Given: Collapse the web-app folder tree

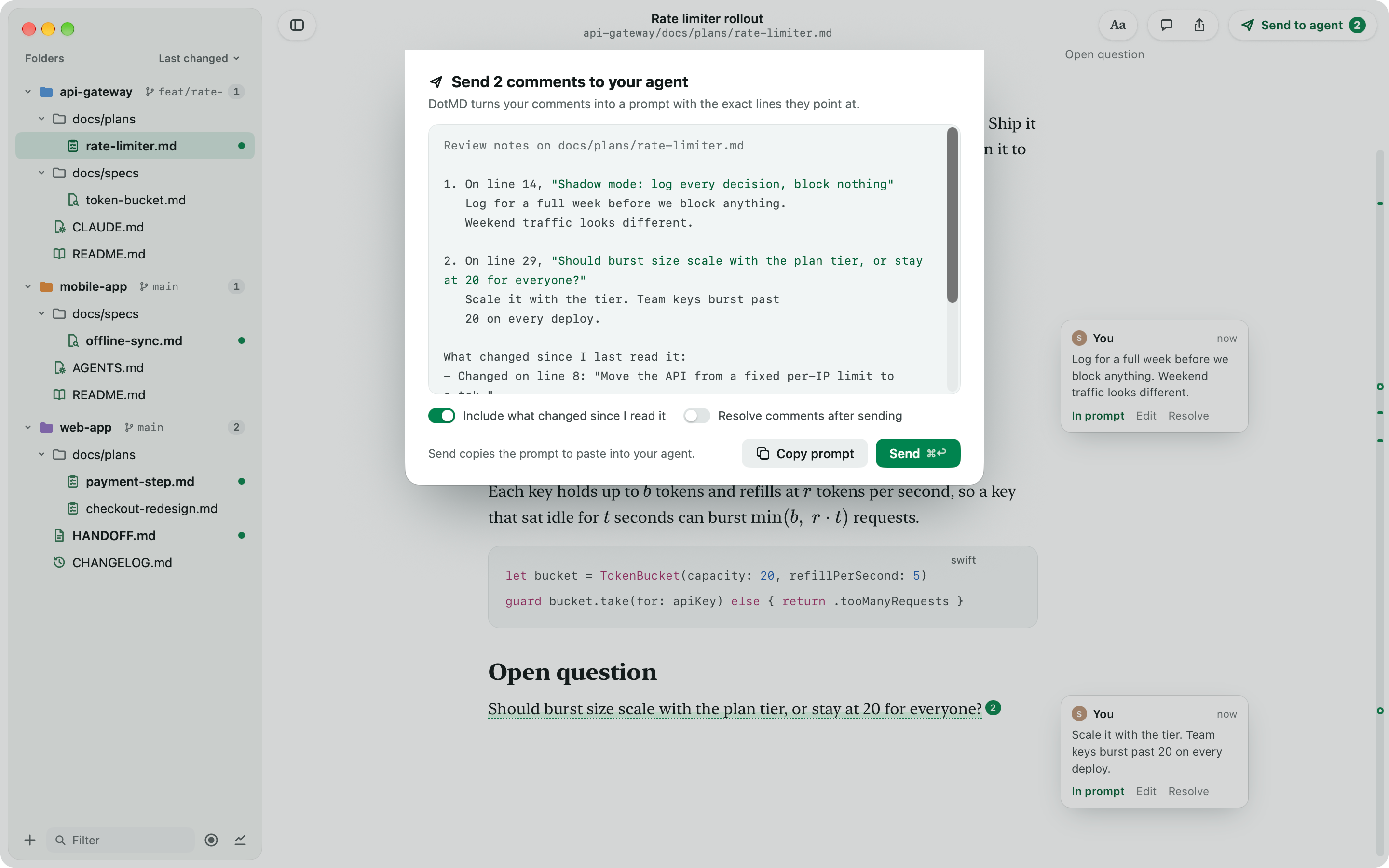Looking at the screenshot, I should pyautogui.click(x=27, y=427).
